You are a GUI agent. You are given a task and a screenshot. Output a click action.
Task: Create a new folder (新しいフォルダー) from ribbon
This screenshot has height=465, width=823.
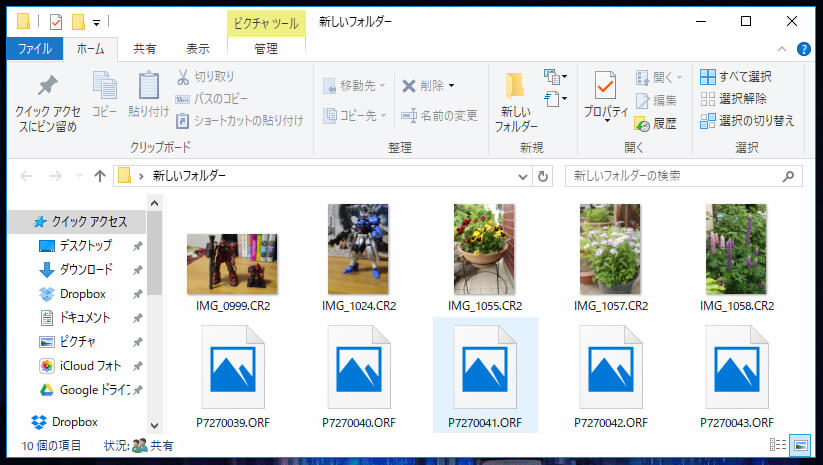point(515,102)
